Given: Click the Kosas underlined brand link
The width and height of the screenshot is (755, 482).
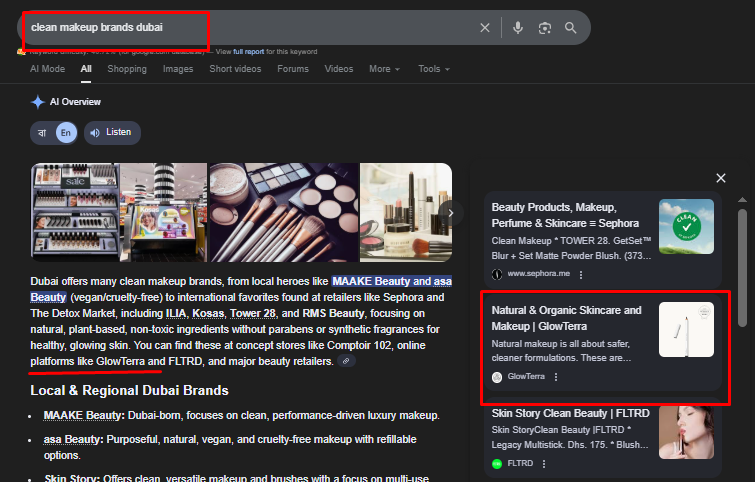Looking at the screenshot, I should [208, 313].
